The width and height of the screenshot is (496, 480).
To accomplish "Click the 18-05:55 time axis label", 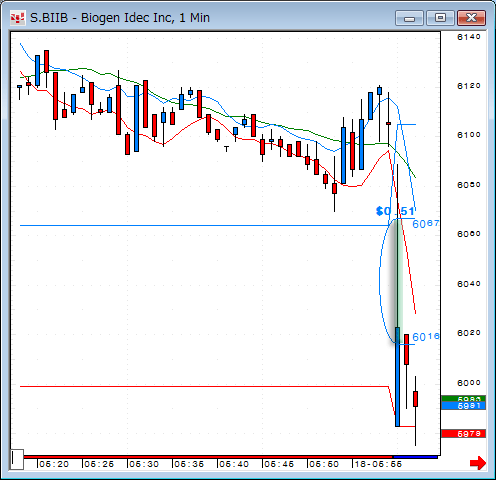I will 378,464.
